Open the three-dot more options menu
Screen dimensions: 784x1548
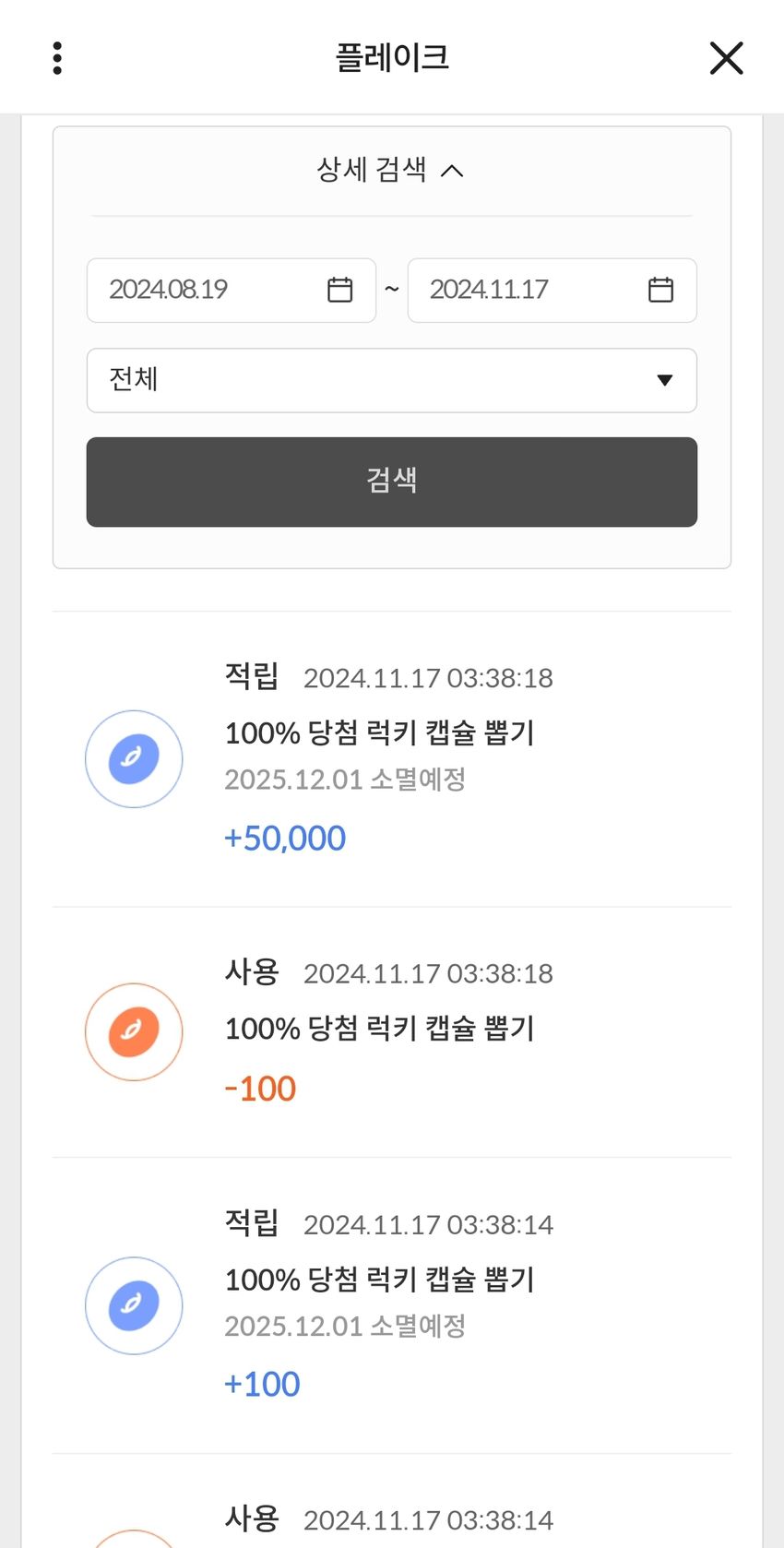click(57, 57)
